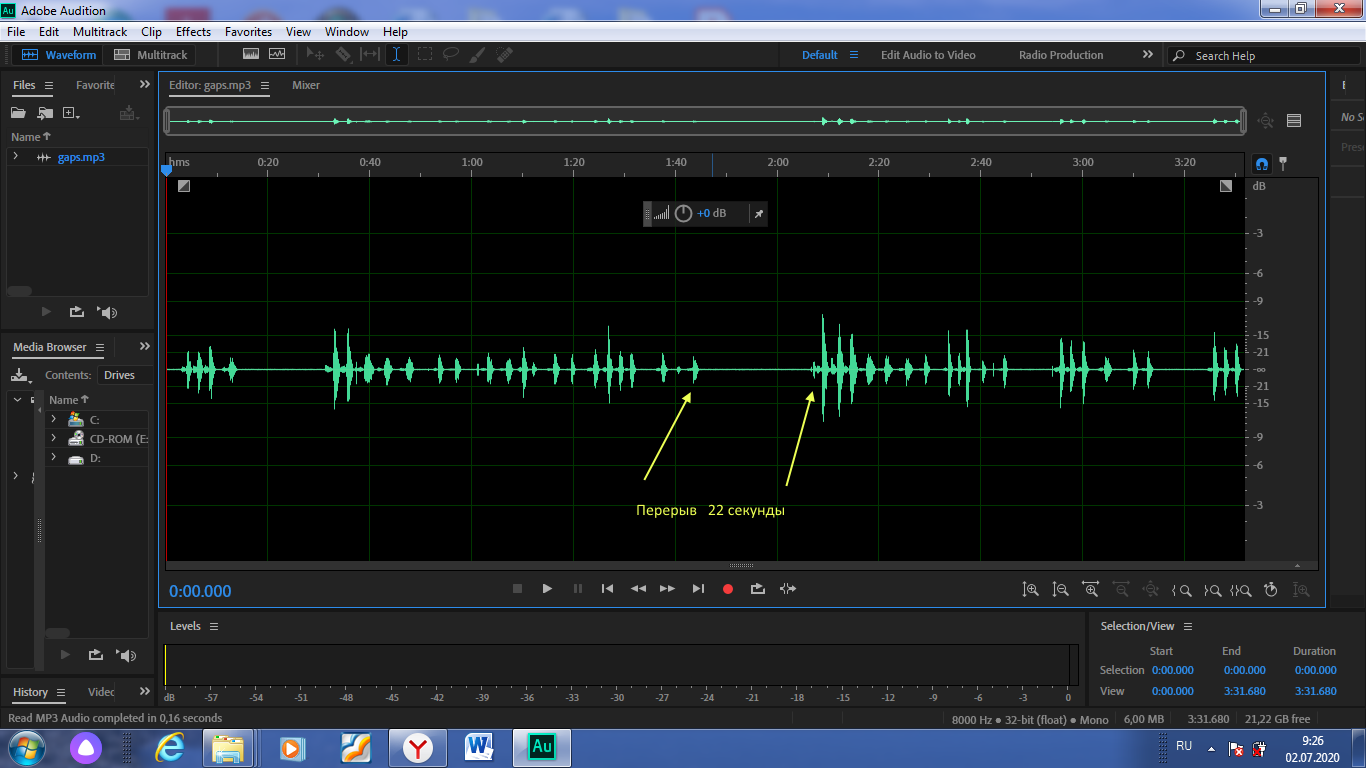This screenshot has height=768, width=1366.
Task: Zoom in amplitude icon
Action: click(1031, 590)
